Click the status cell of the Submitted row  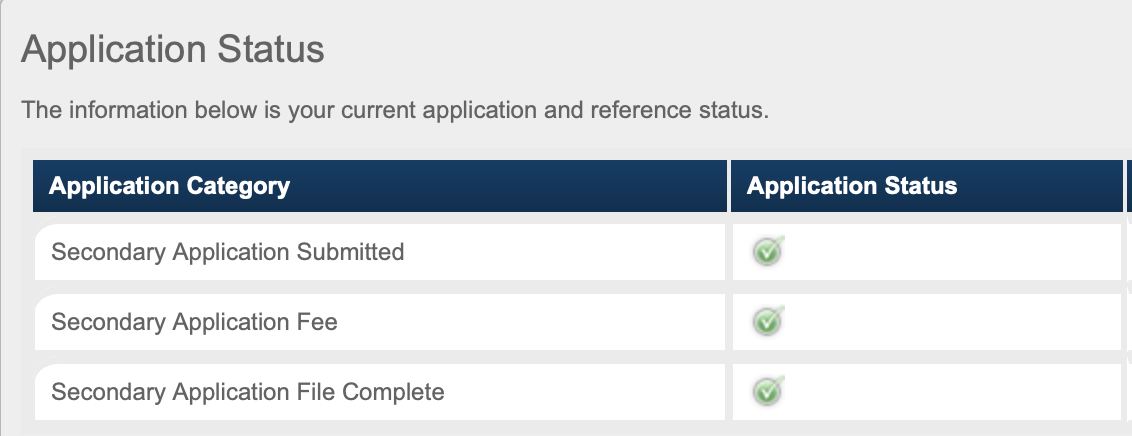pos(927,252)
